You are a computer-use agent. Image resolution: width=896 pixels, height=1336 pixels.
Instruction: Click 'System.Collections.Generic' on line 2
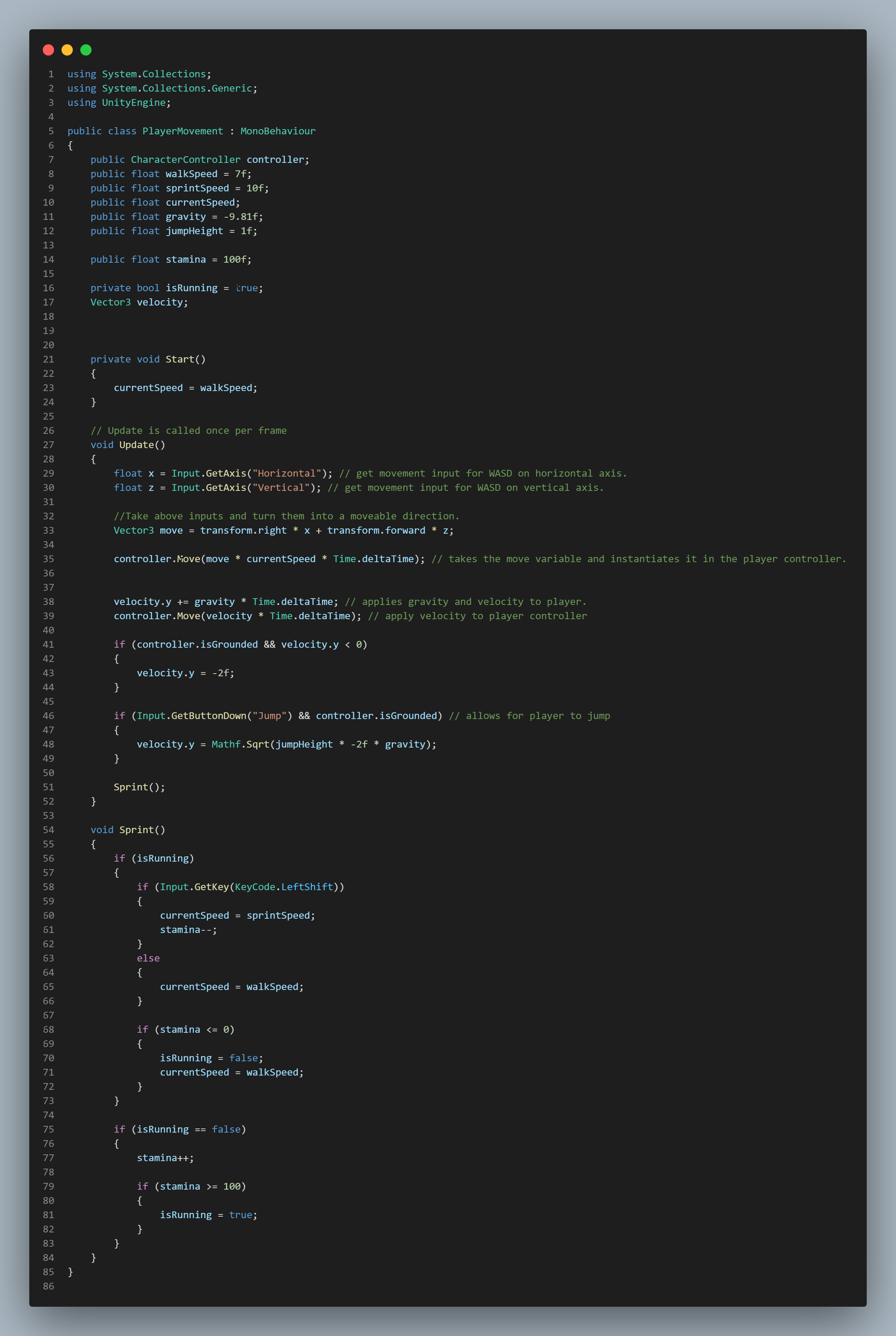(177, 88)
